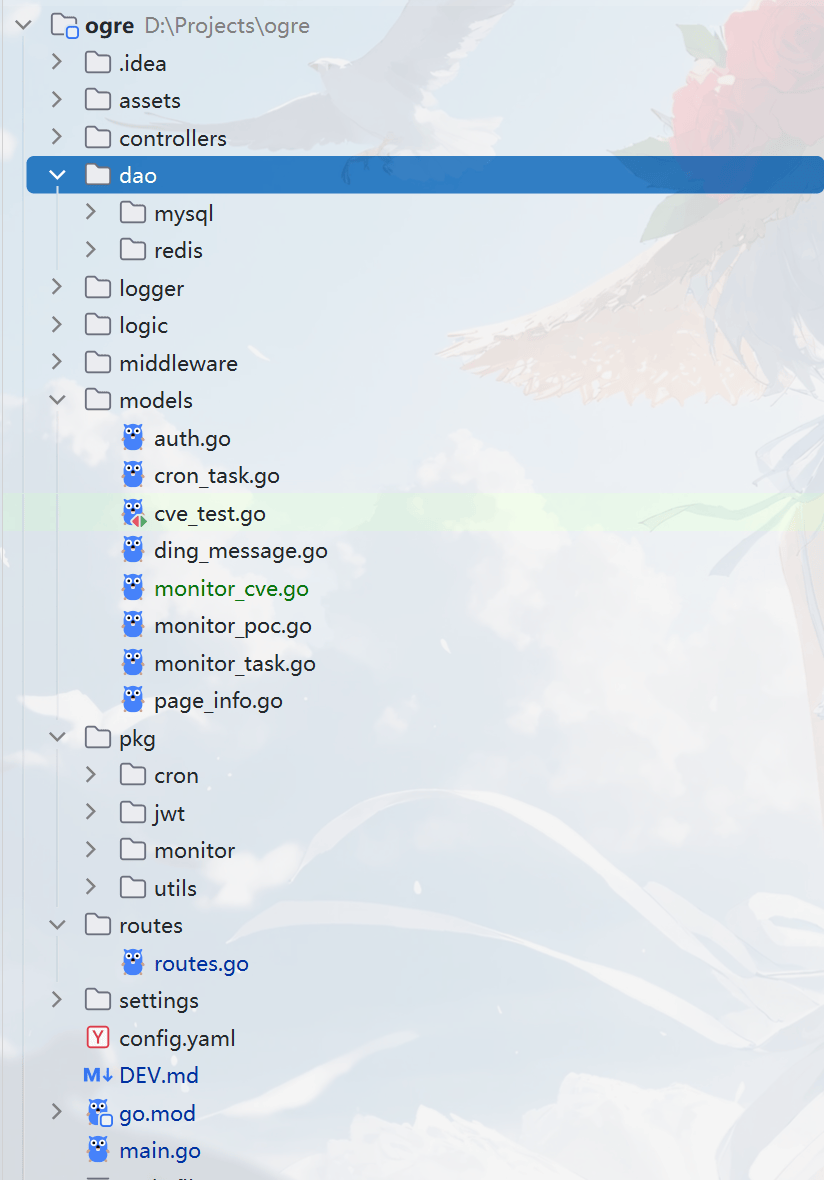Expand the logger folder arrow
The image size is (824, 1180).
[x=57, y=287]
